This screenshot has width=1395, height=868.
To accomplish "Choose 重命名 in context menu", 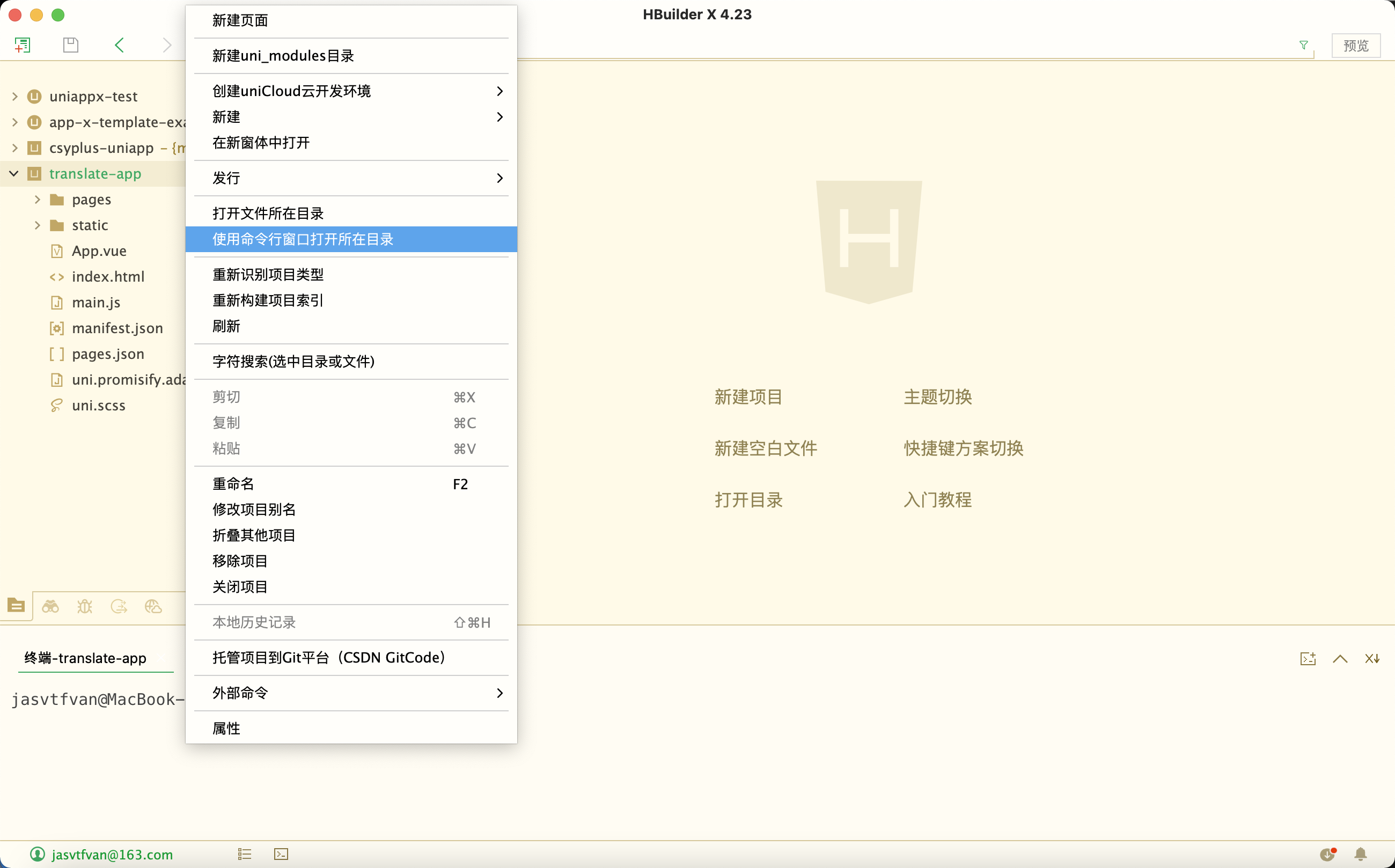I will coord(351,484).
